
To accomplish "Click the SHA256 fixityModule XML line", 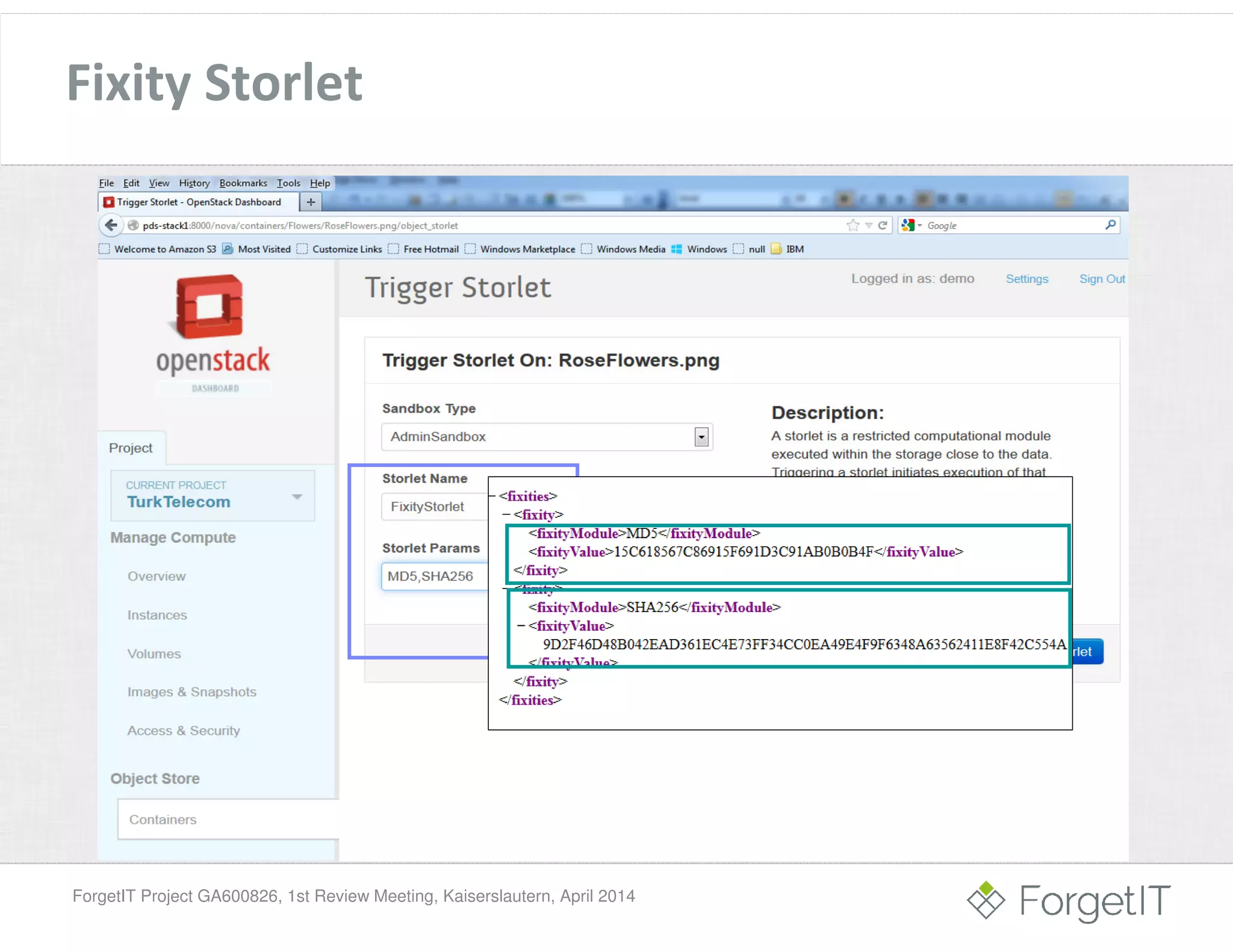I will point(654,608).
